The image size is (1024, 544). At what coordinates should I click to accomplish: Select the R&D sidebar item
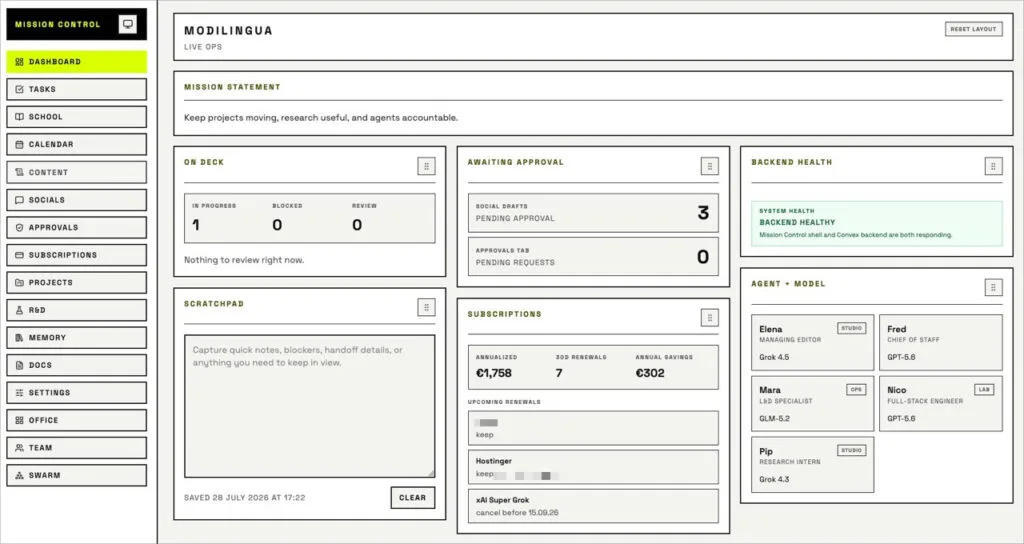point(76,310)
